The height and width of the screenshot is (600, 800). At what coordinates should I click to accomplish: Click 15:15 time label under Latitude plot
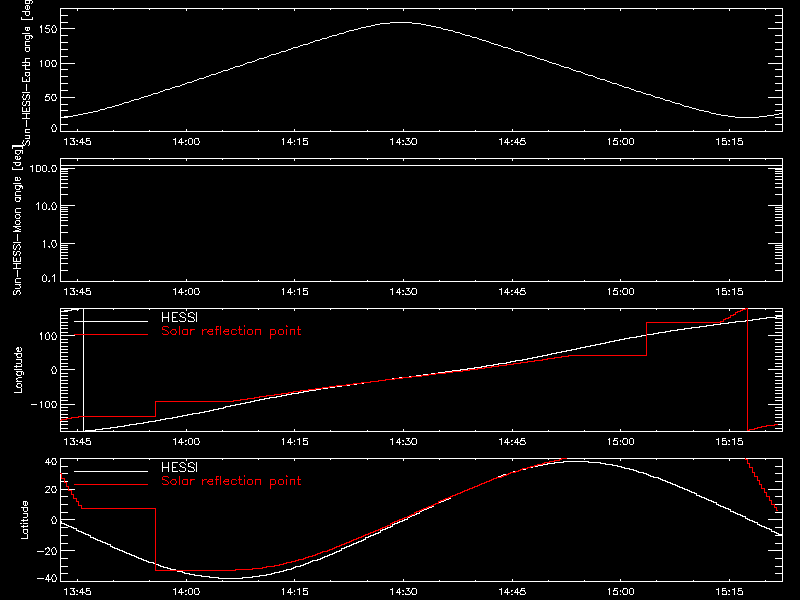click(x=729, y=592)
